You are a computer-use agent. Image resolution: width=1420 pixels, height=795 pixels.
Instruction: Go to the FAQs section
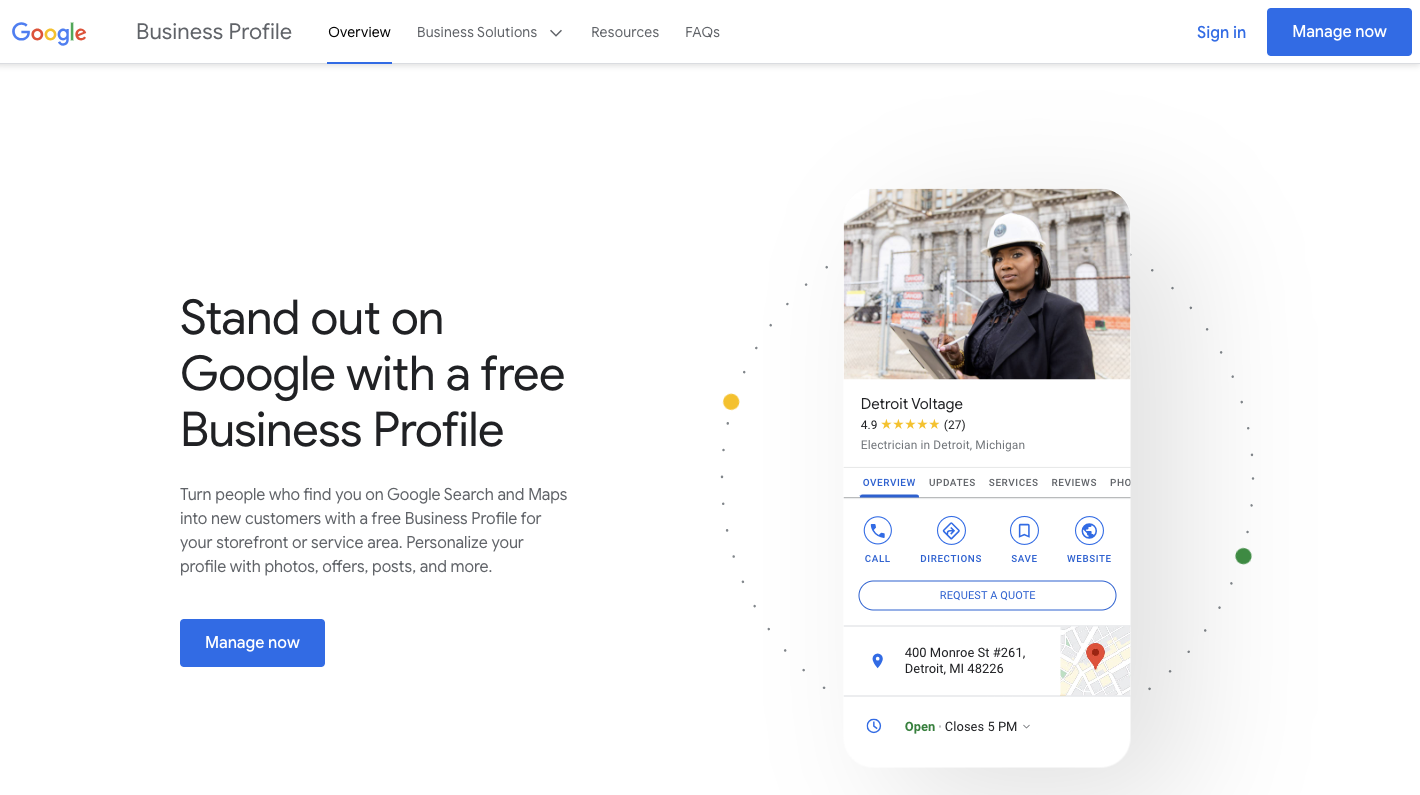(x=702, y=32)
